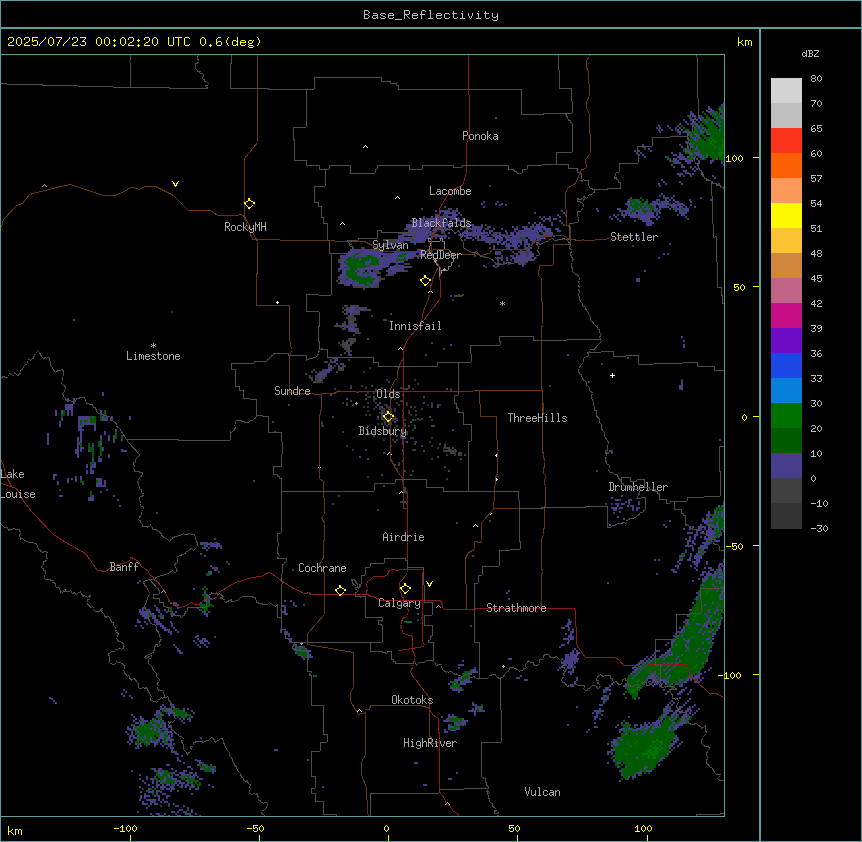Click the asterisk marker east of Innisfail
This screenshot has height=842, width=862.
pos(502,303)
